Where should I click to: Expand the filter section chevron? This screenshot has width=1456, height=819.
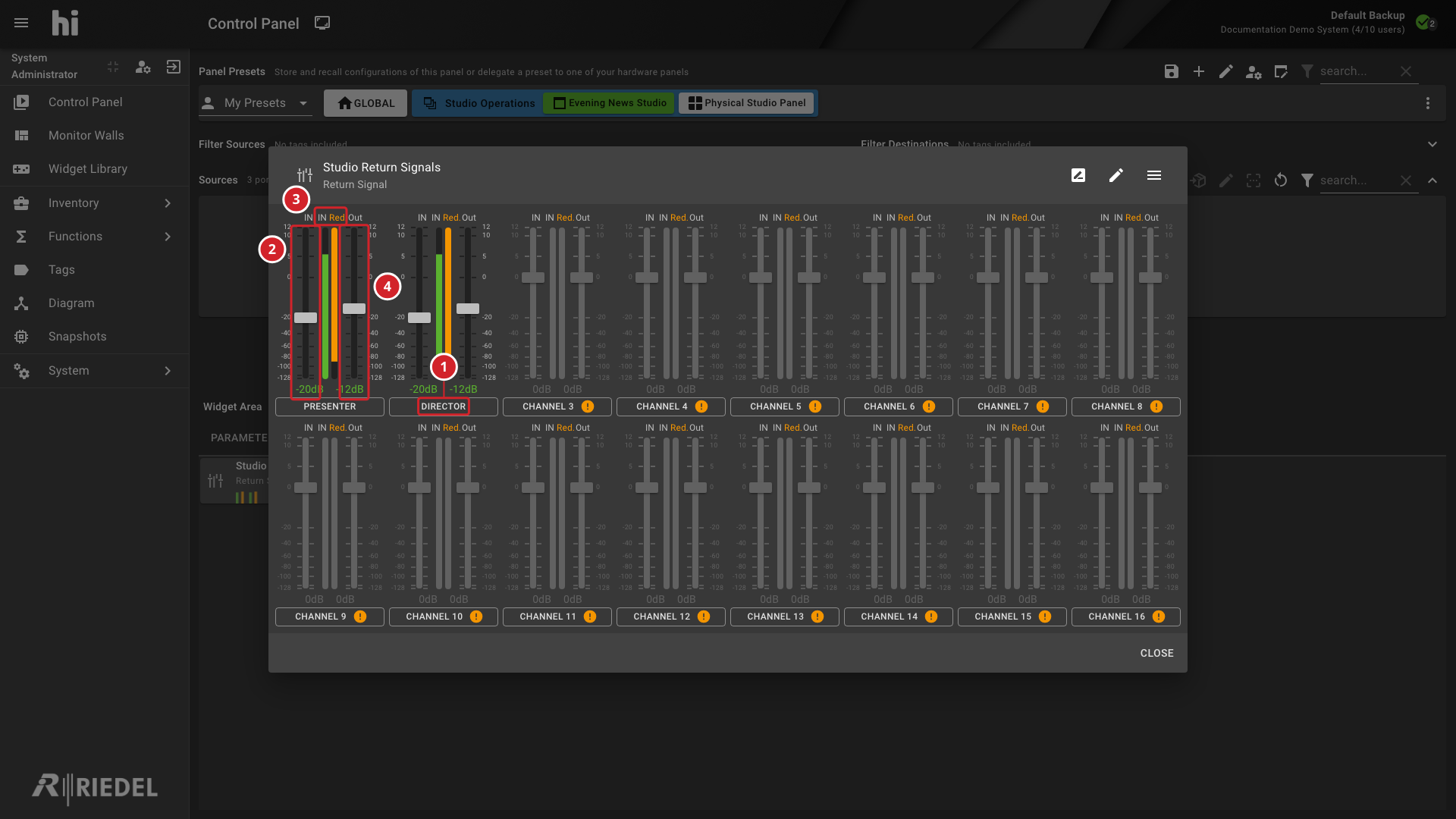click(x=1432, y=144)
